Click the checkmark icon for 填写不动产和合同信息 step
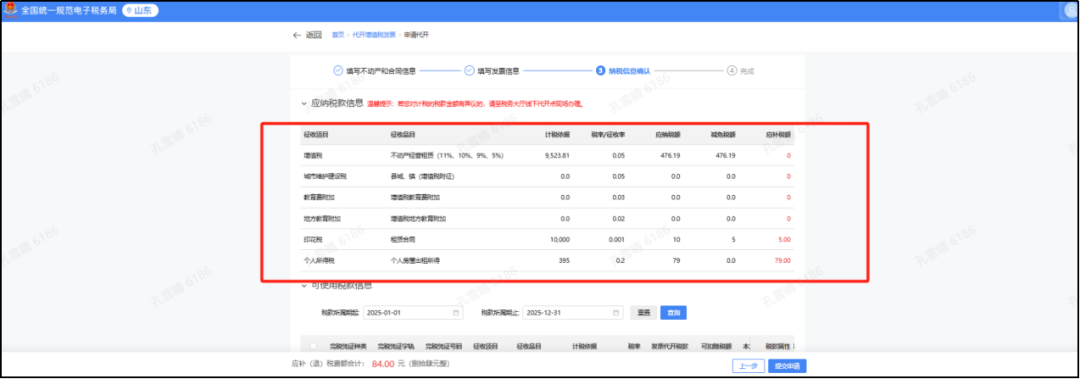1080x379 pixels. click(x=338, y=70)
